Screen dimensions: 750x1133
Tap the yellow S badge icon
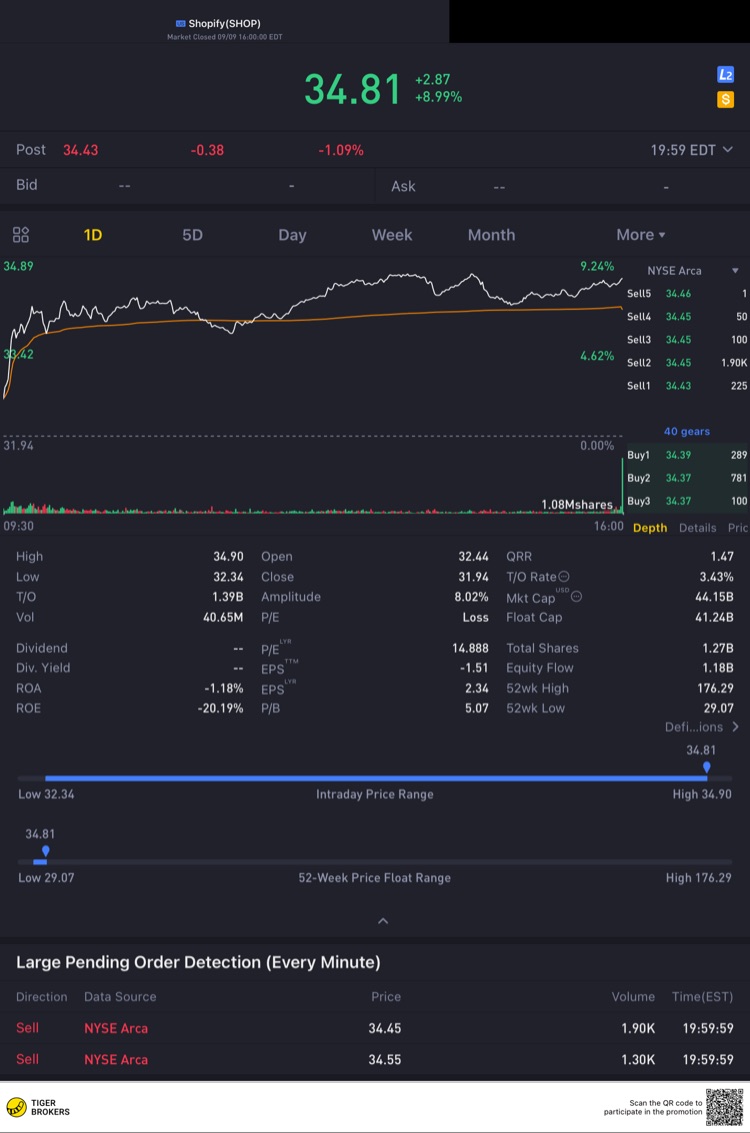pyautogui.click(x=725, y=100)
